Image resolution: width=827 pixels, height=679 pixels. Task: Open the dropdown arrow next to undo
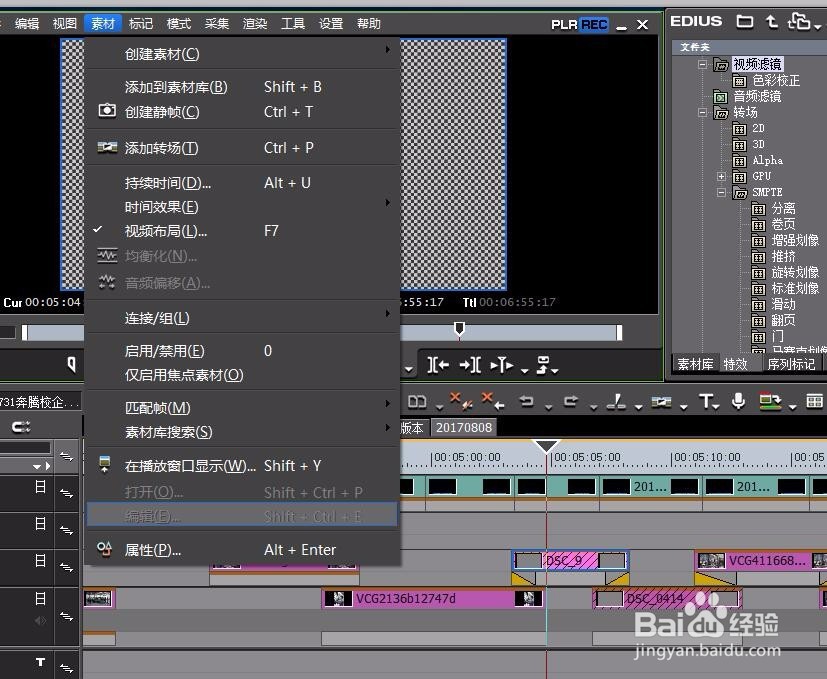(x=549, y=407)
